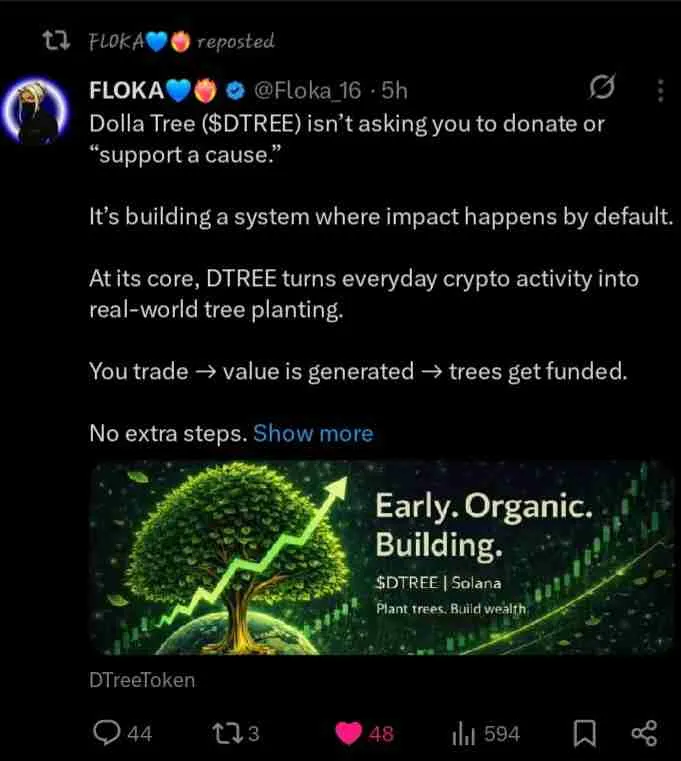Image resolution: width=681 pixels, height=761 pixels.
Task: Click the repost arrows beside 'reposted'
Action: [59, 41]
